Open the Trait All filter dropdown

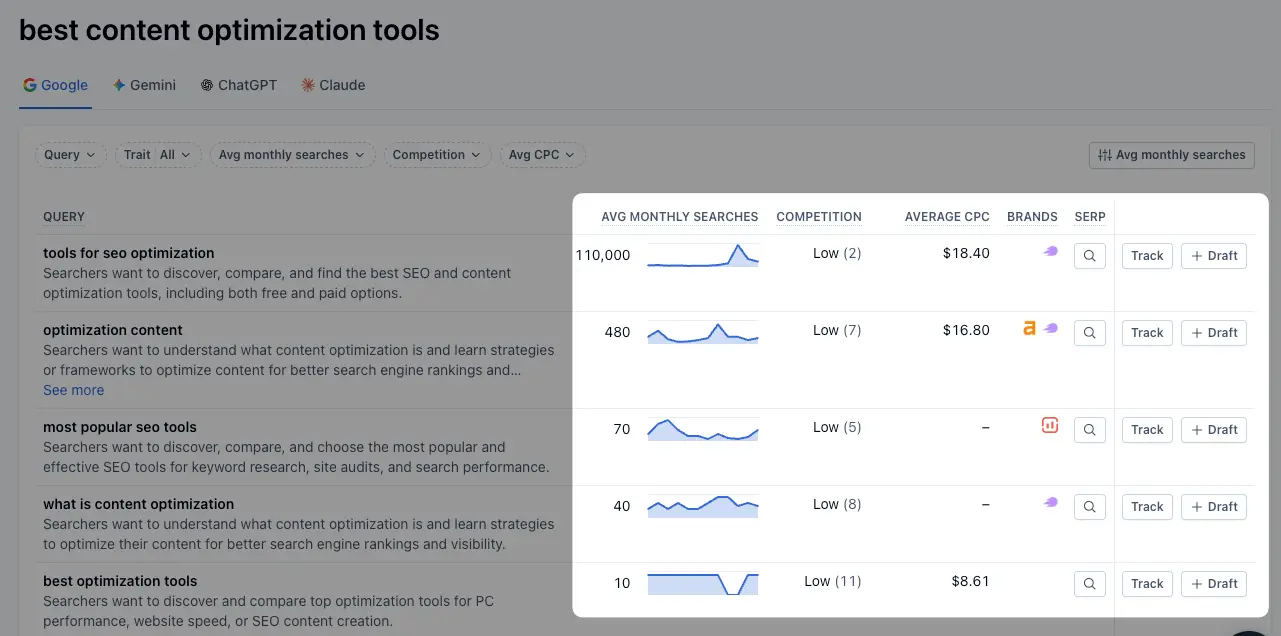158,155
